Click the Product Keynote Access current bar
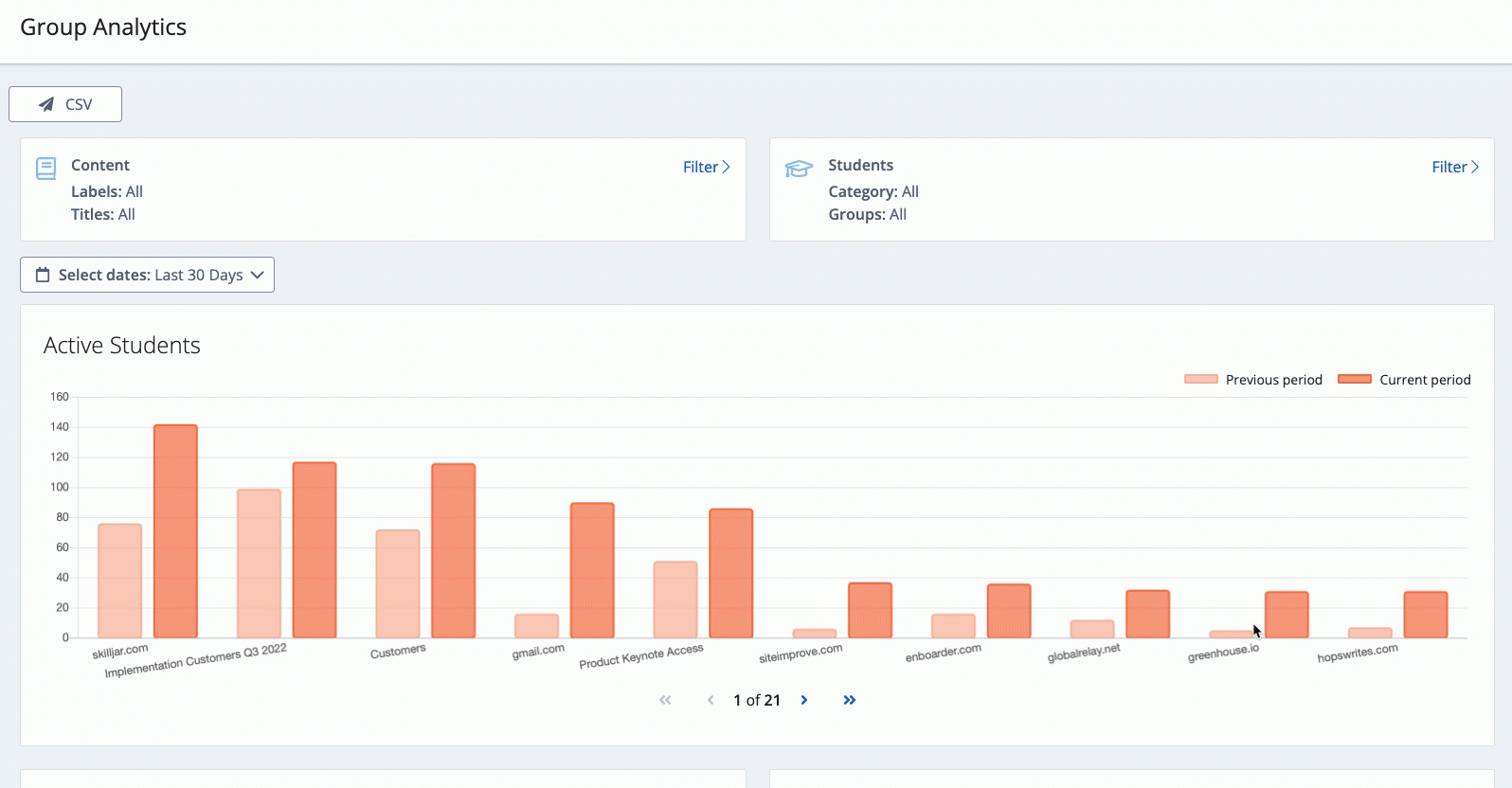 pyautogui.click(x=731, y=573)
